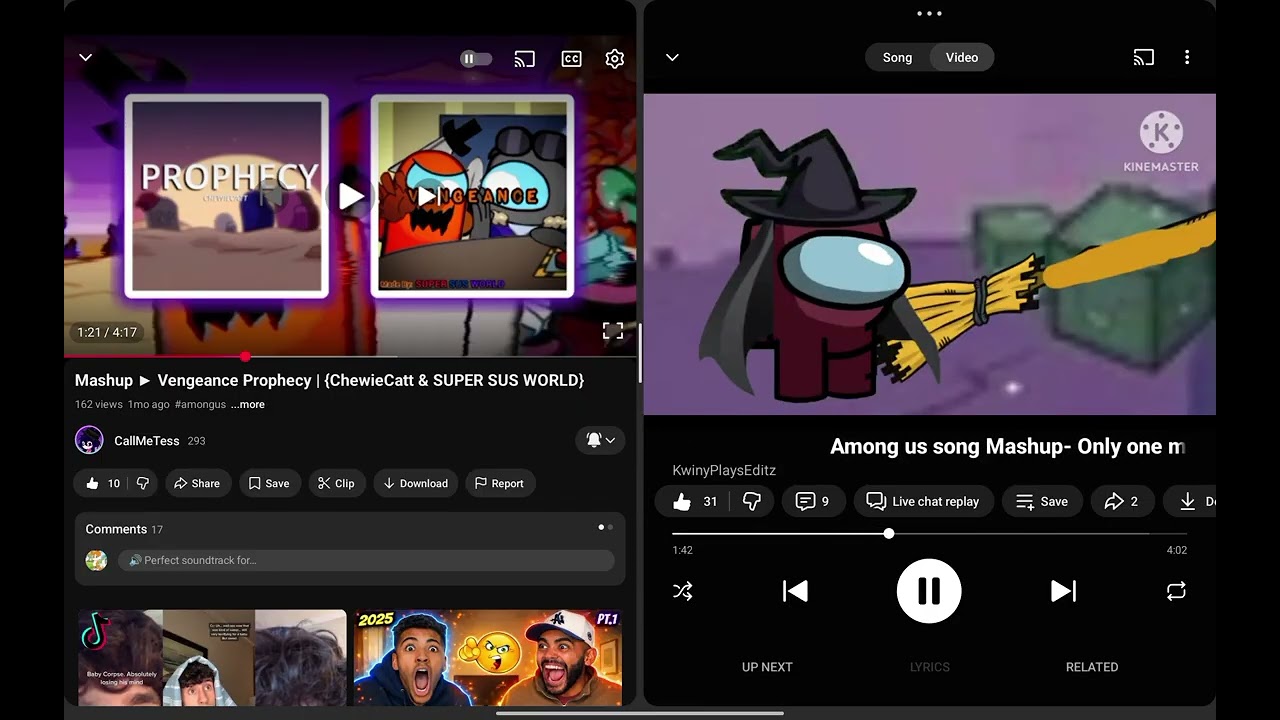Screen dimensions: 1280x720
Task: Like the Vengeance Prophecy video
Action: click(x=102, y=483)
